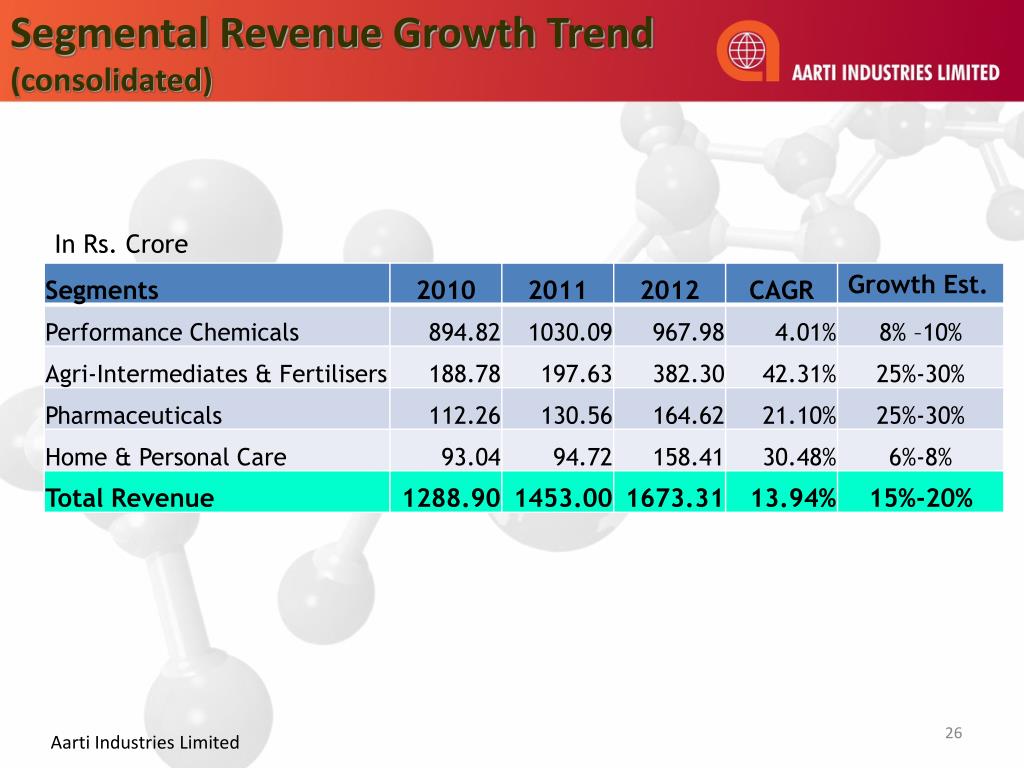Click Pharmaceuticals growth estimate 25%-30%
Screen dimensions: 1024x768
(920, 415)
